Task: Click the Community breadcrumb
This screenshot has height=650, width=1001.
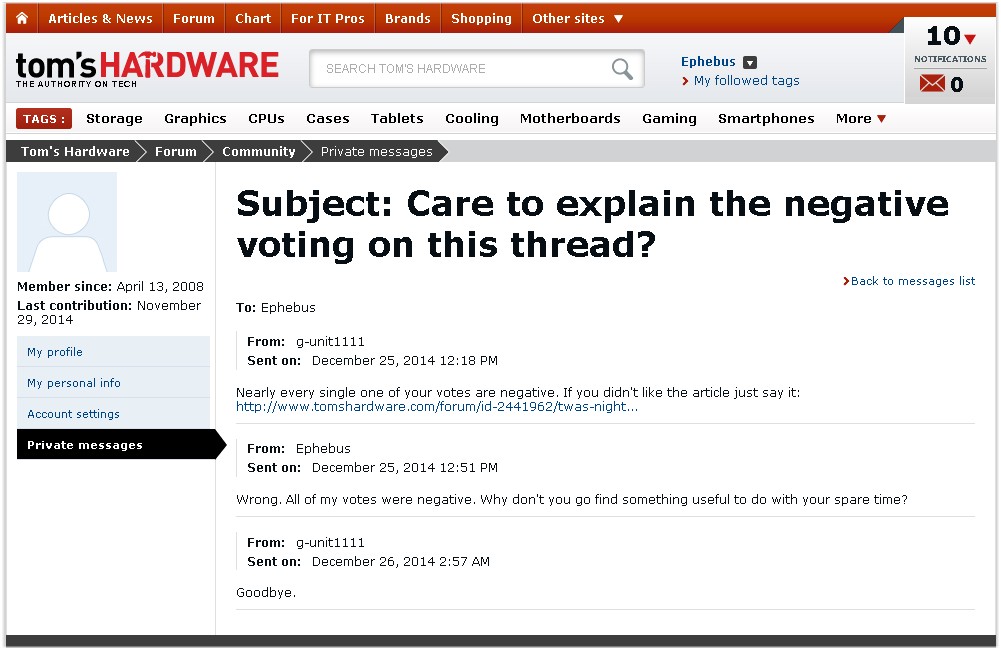Action: [x=259, y=151]
